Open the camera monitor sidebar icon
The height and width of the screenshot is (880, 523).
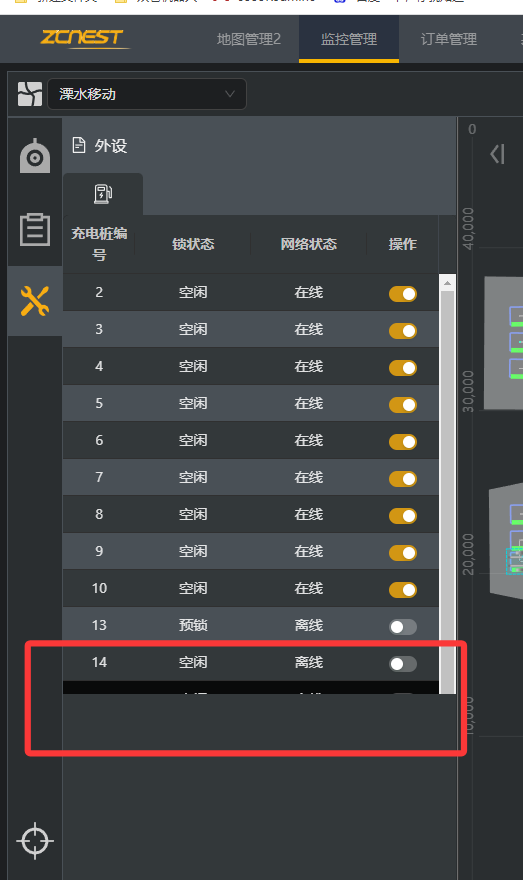click(x=35, y=155)
